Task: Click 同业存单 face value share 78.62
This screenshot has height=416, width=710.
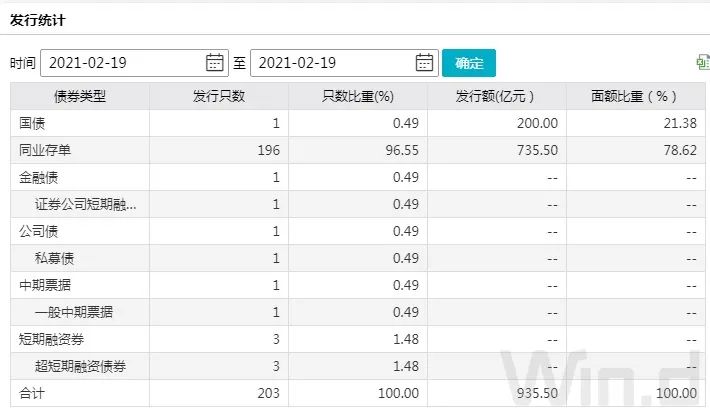Action: tap(680, 150)
